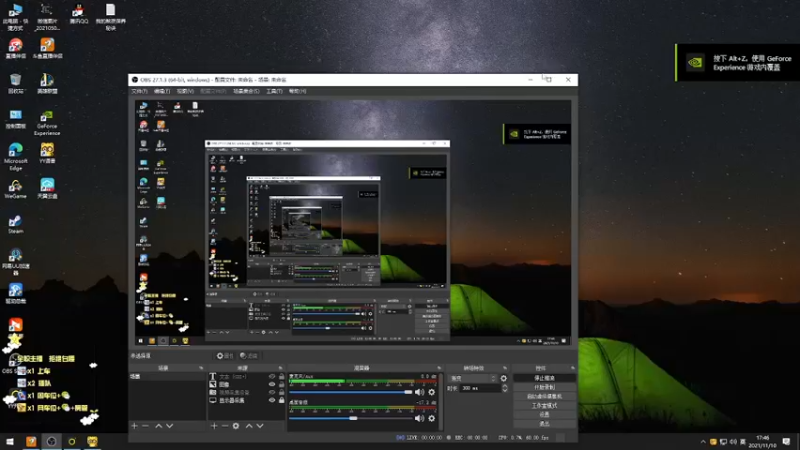Viewport: 800px width, 450px height.
Task: Adjust the transition duration stepper arrows
Action: 505,388
